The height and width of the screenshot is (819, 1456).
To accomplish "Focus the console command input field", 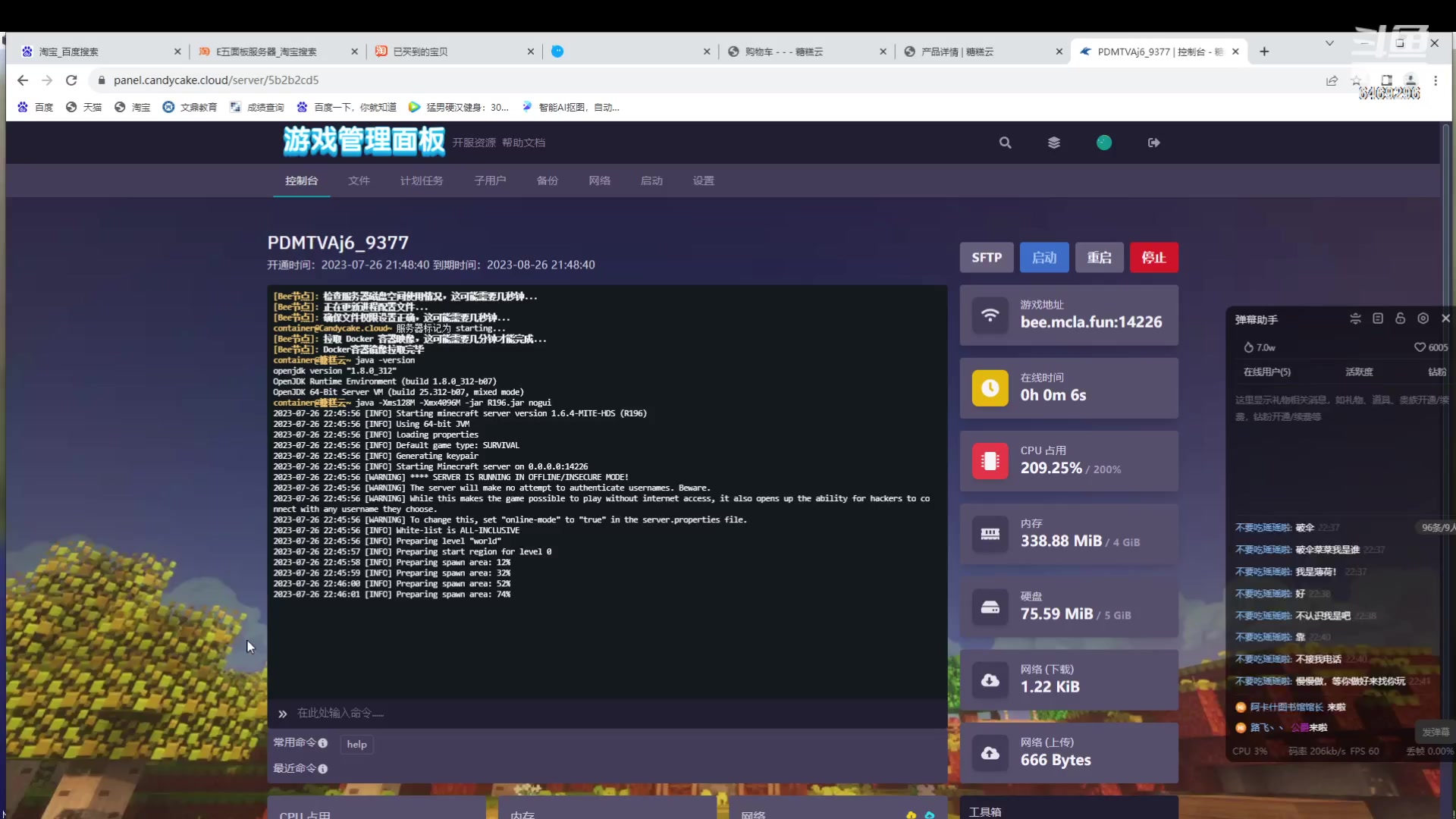I will (x=607, y=714).
